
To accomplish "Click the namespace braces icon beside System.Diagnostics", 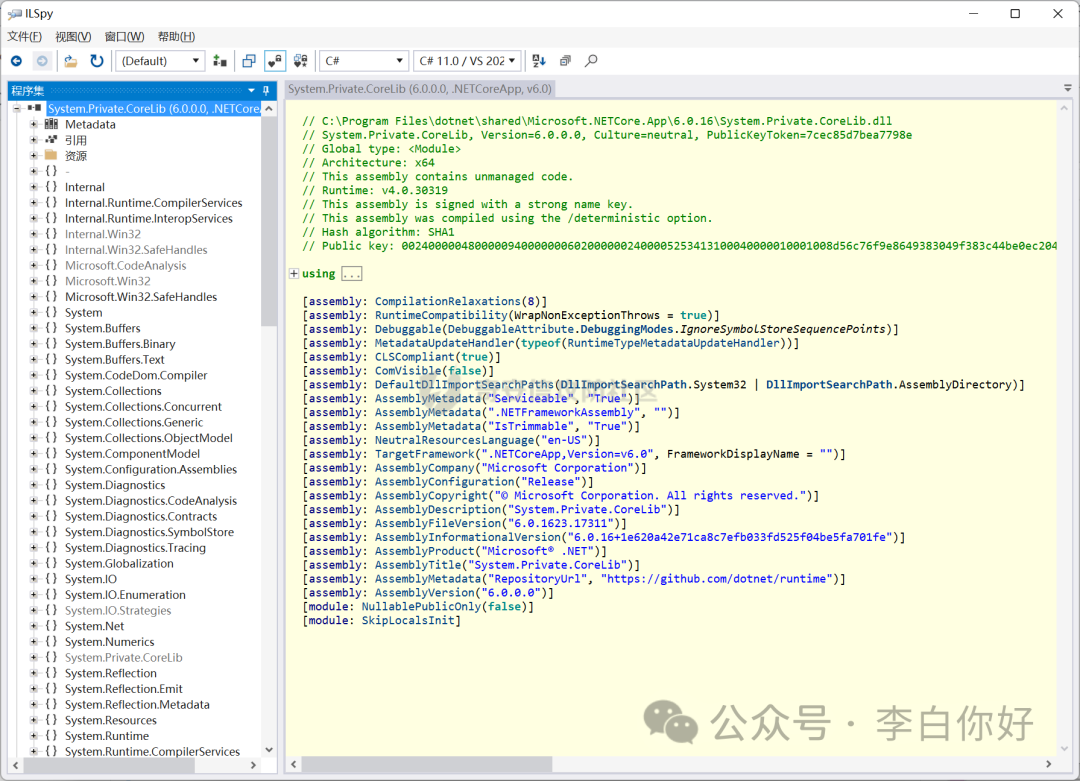I will point(51,485).
